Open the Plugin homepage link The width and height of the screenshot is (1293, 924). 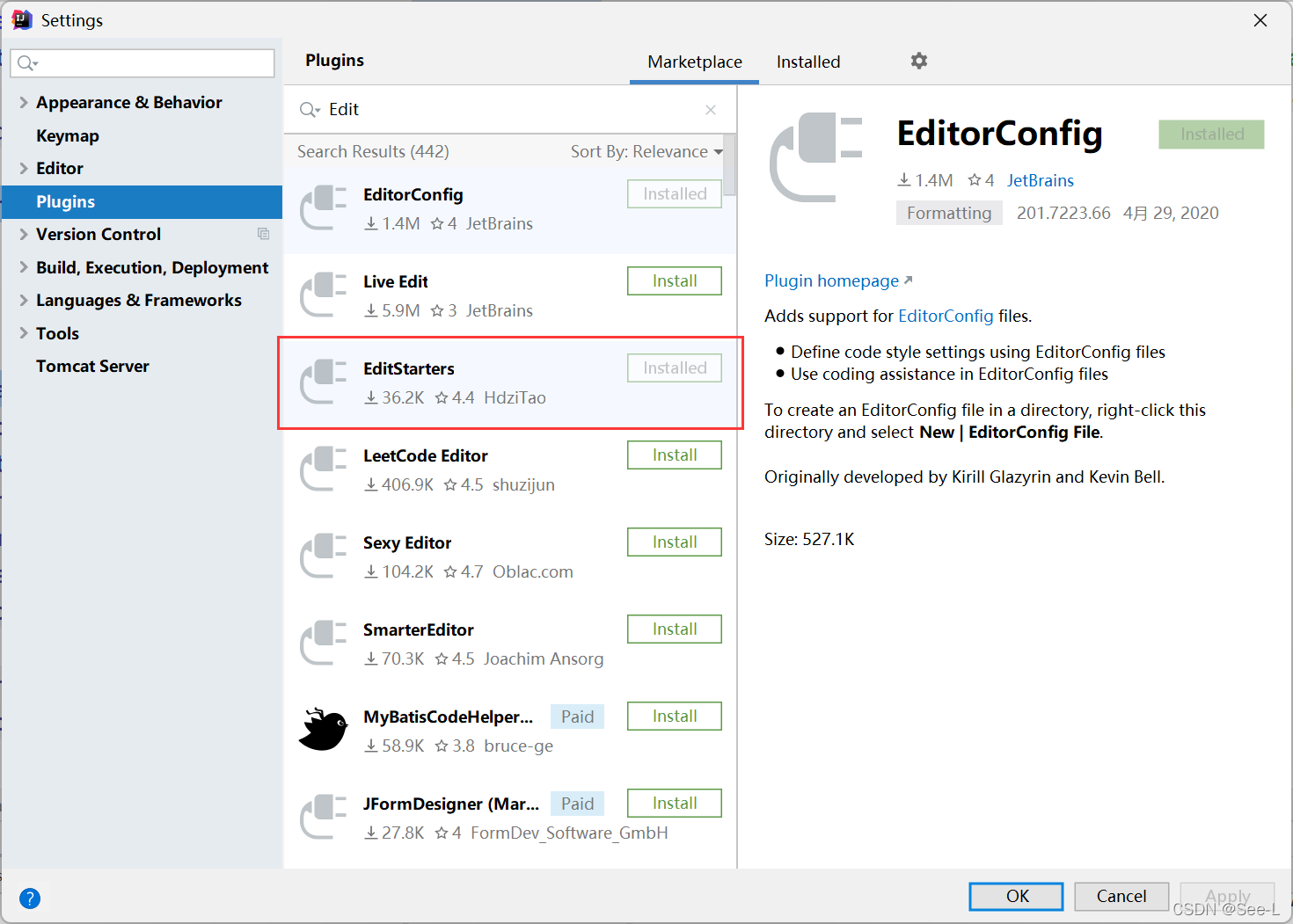click(838, 280)
